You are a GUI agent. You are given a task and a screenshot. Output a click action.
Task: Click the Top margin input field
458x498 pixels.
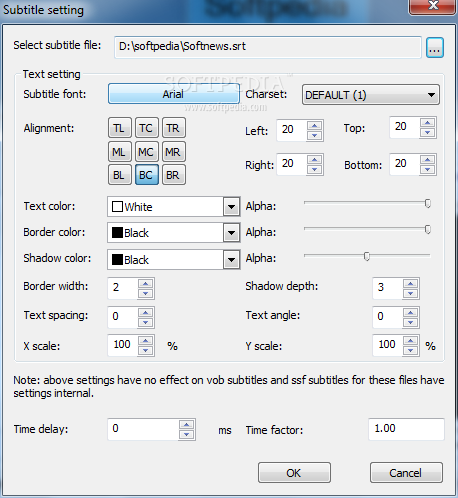[x=405, y=127]
